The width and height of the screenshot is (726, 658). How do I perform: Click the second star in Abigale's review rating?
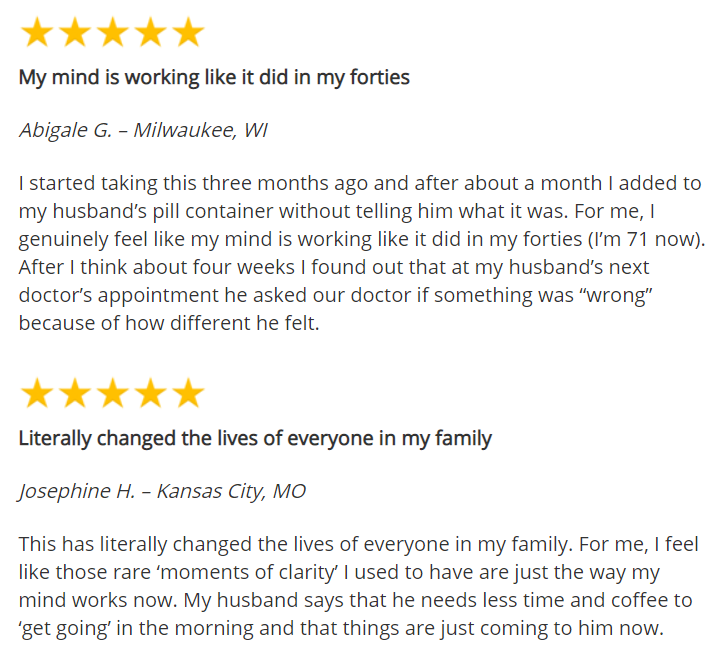(x=75, y=34)
